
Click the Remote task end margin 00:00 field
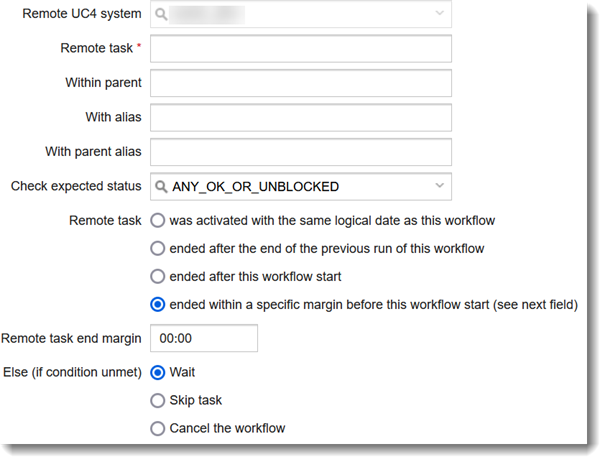pyautogui.click(x=204, y=338)
